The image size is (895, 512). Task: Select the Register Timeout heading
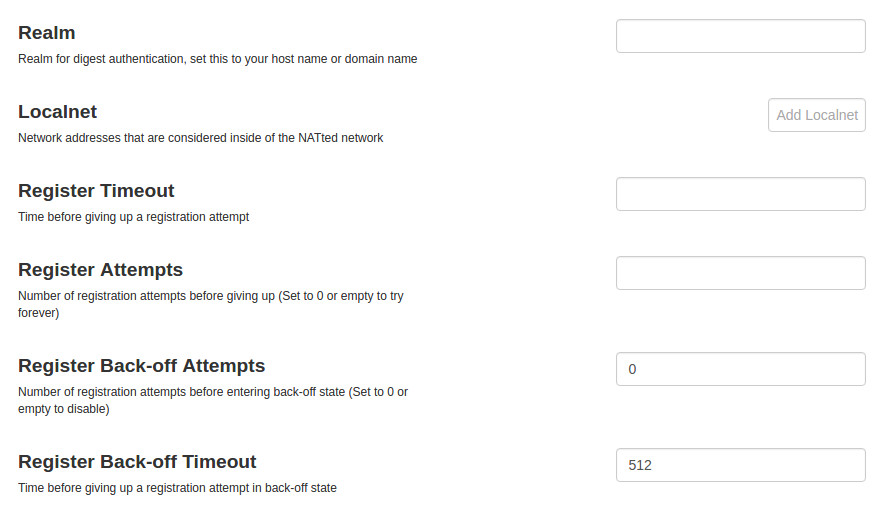click(96, 191)
